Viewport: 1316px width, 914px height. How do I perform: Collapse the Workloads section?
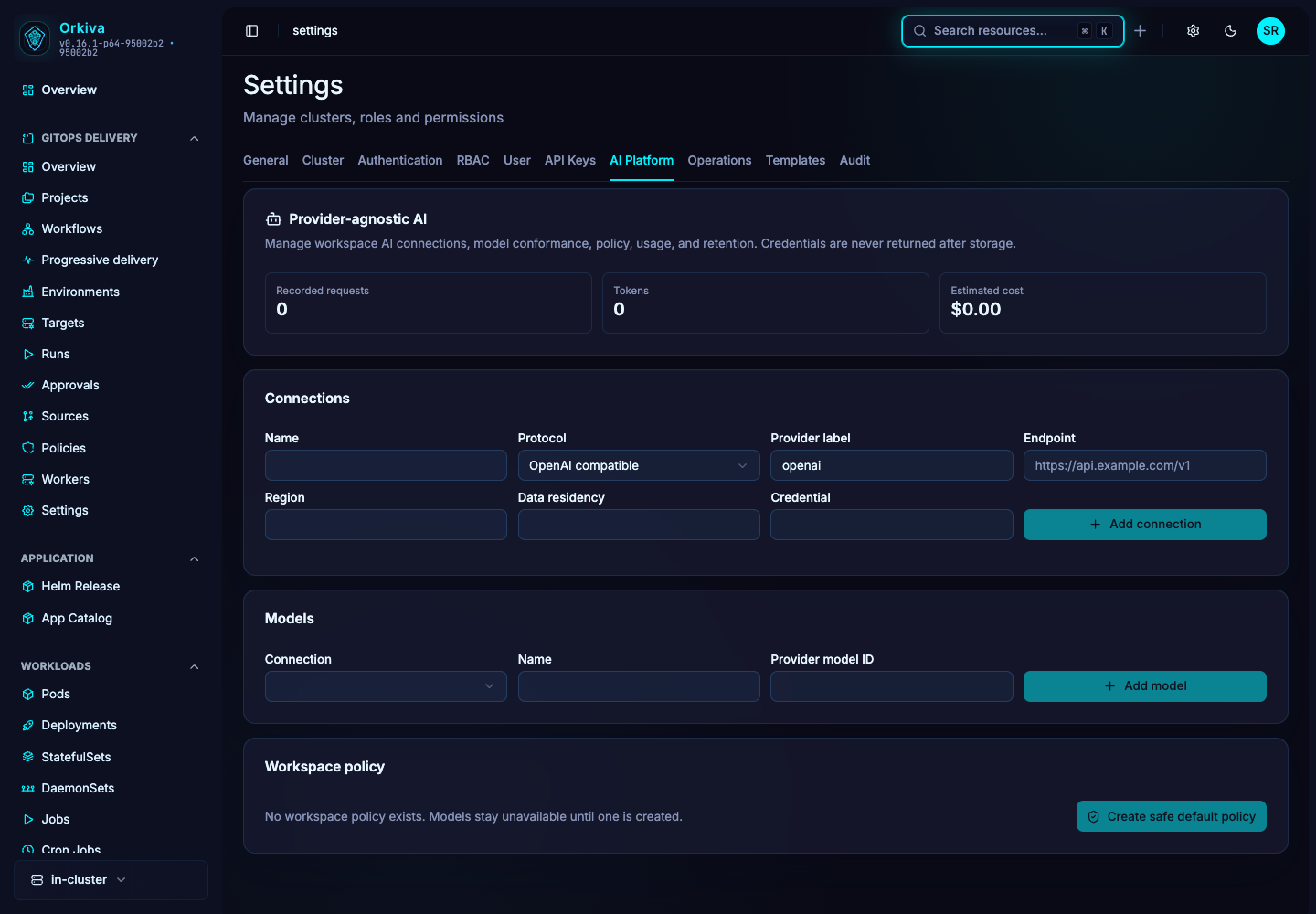tap(194, 666)
